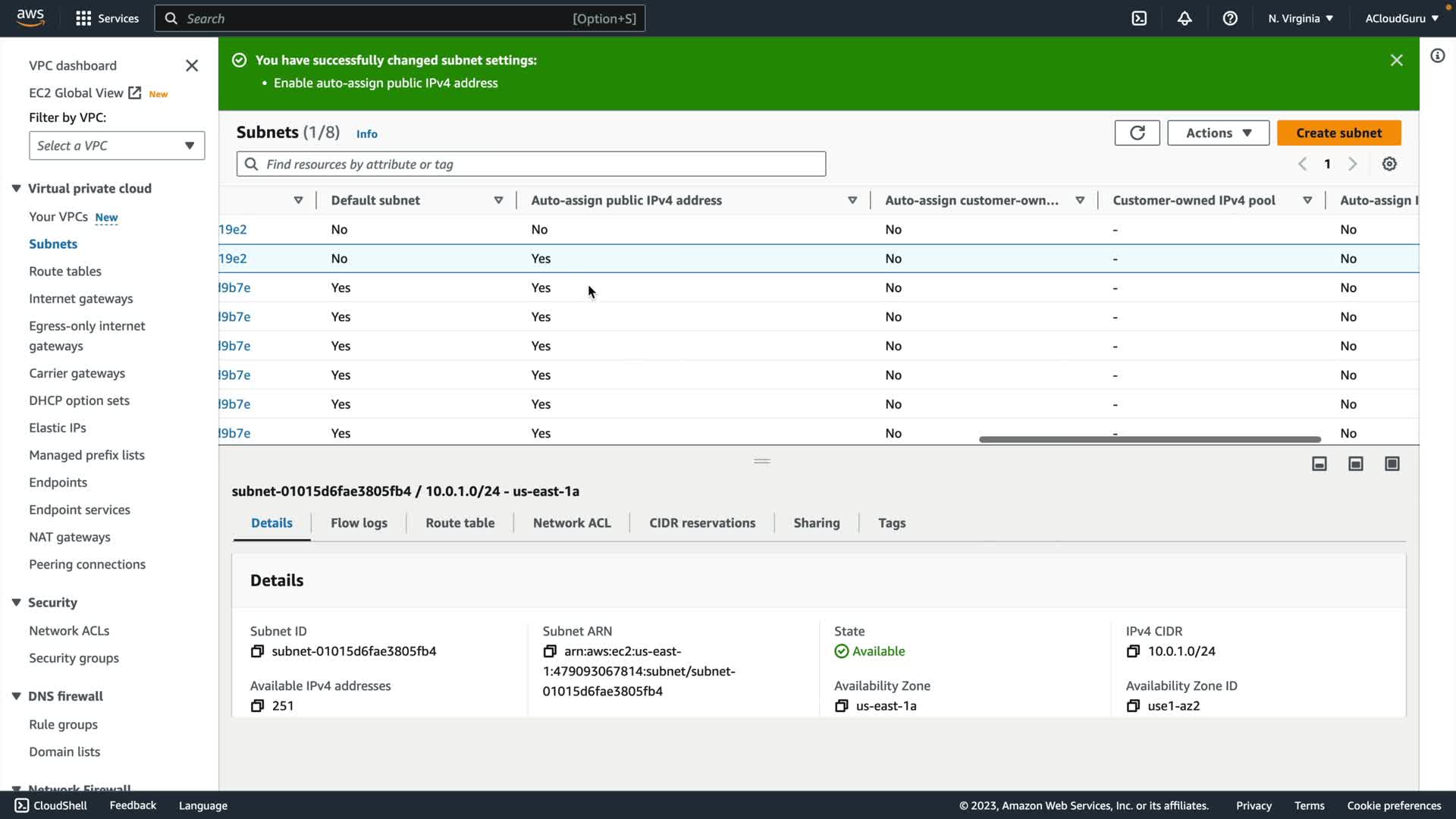Open Internet gateways in sidebar

80,299
